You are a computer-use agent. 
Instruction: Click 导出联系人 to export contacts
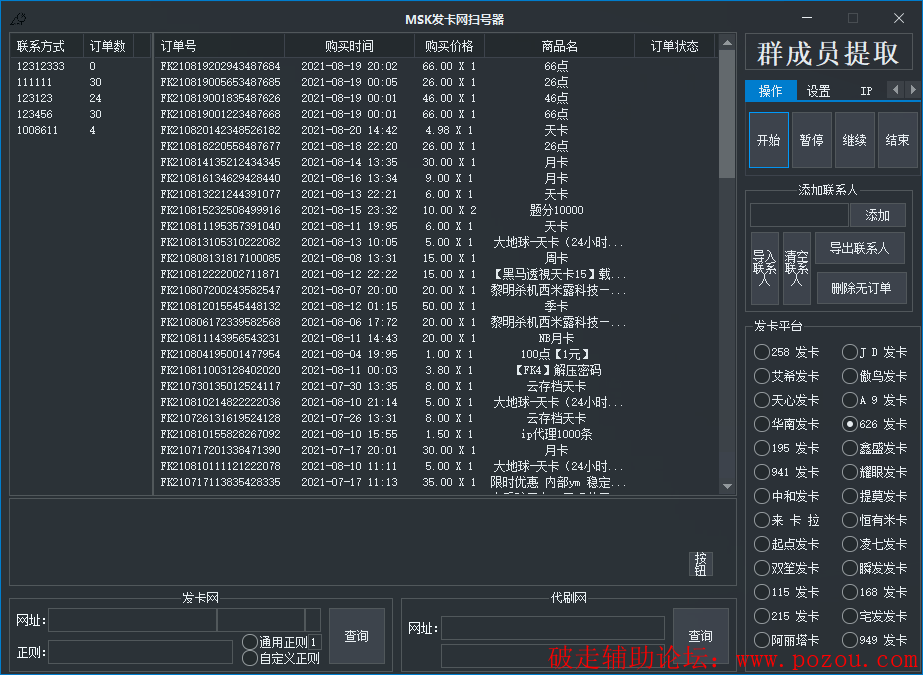(860, 248)
